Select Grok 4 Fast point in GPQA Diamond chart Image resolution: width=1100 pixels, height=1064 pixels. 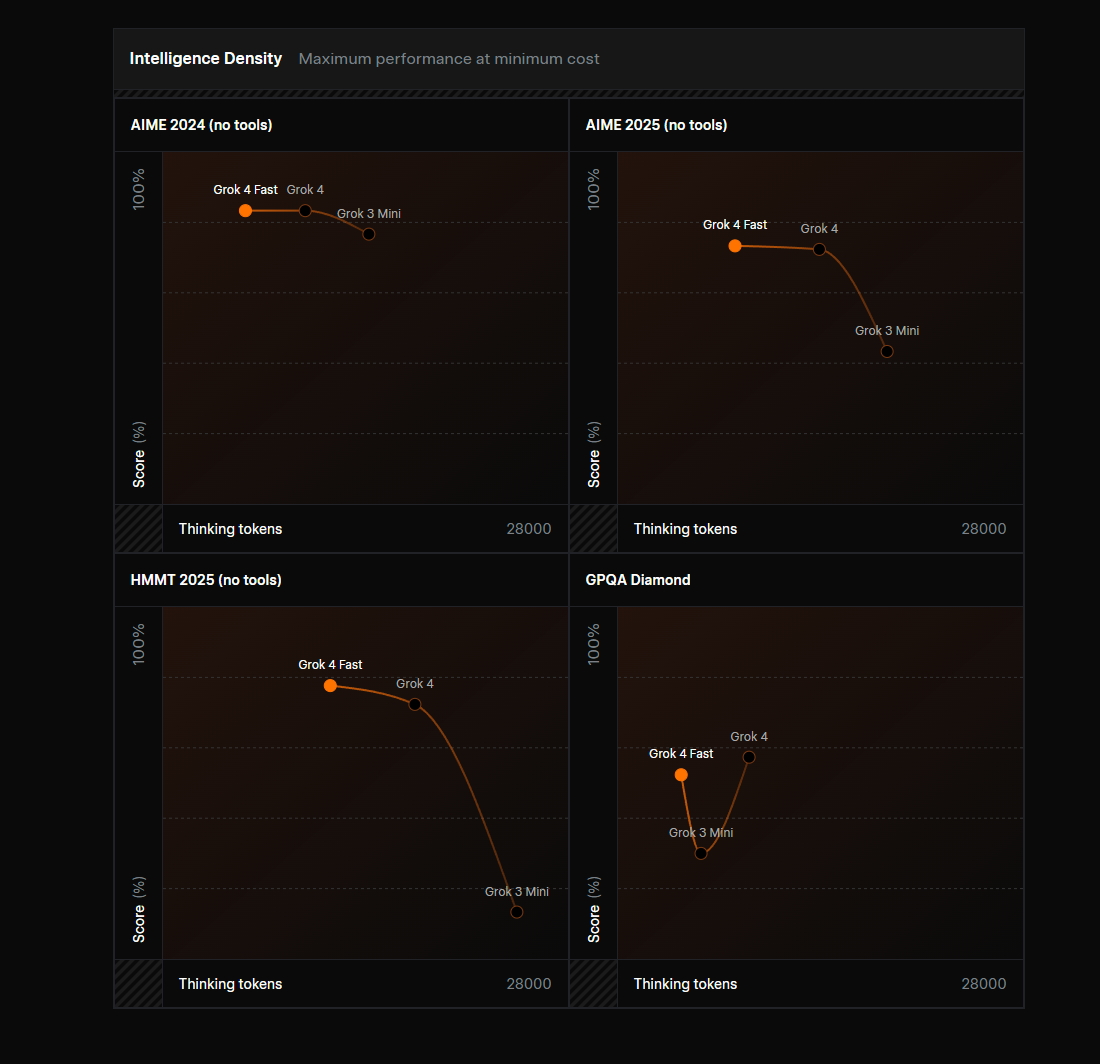pyautogui.click(x=681, y=775)
